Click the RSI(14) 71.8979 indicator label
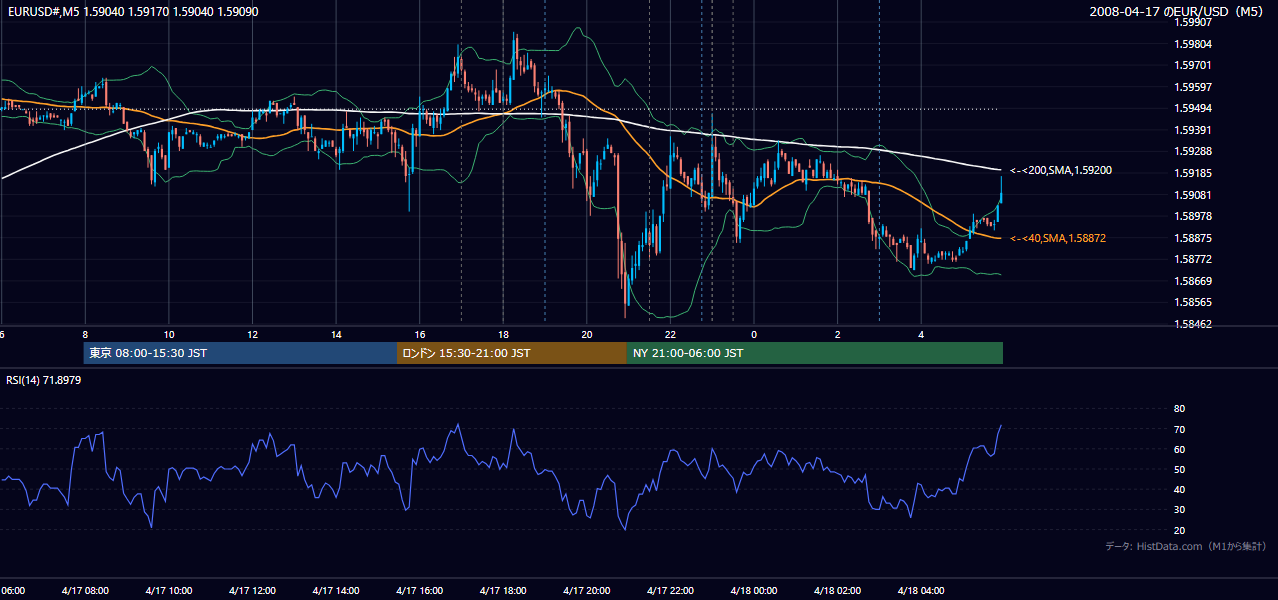1278x600 pixels. (x=44, y=380)
